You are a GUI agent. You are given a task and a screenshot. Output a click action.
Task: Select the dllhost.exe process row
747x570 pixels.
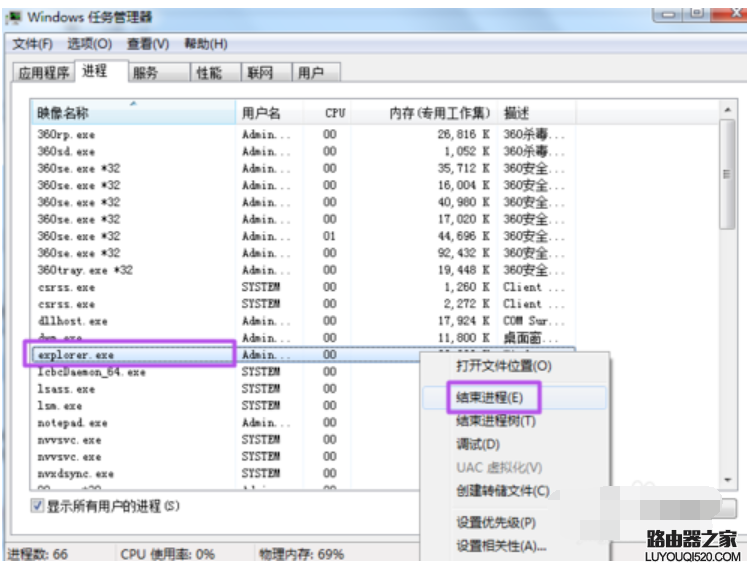(303, 321)
